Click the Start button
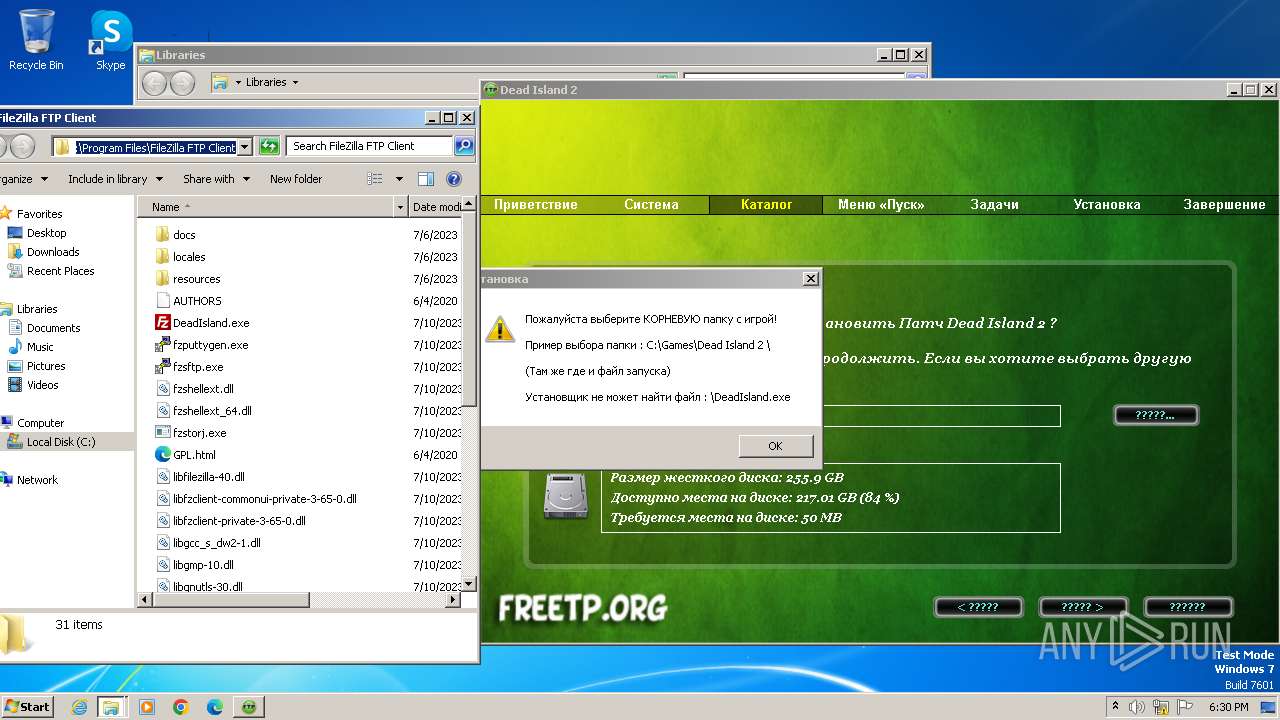The width and height of the screenshot is (1280, 720). 28,707
